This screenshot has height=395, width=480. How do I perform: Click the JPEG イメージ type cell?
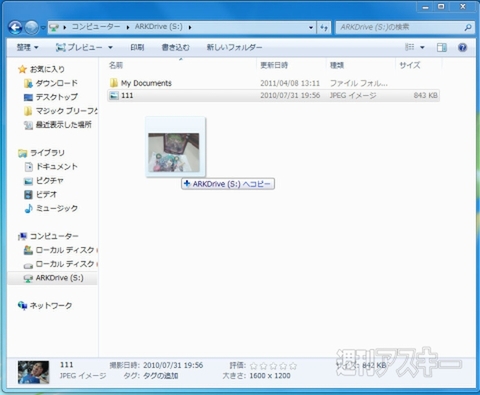click(x=353, y=96)
